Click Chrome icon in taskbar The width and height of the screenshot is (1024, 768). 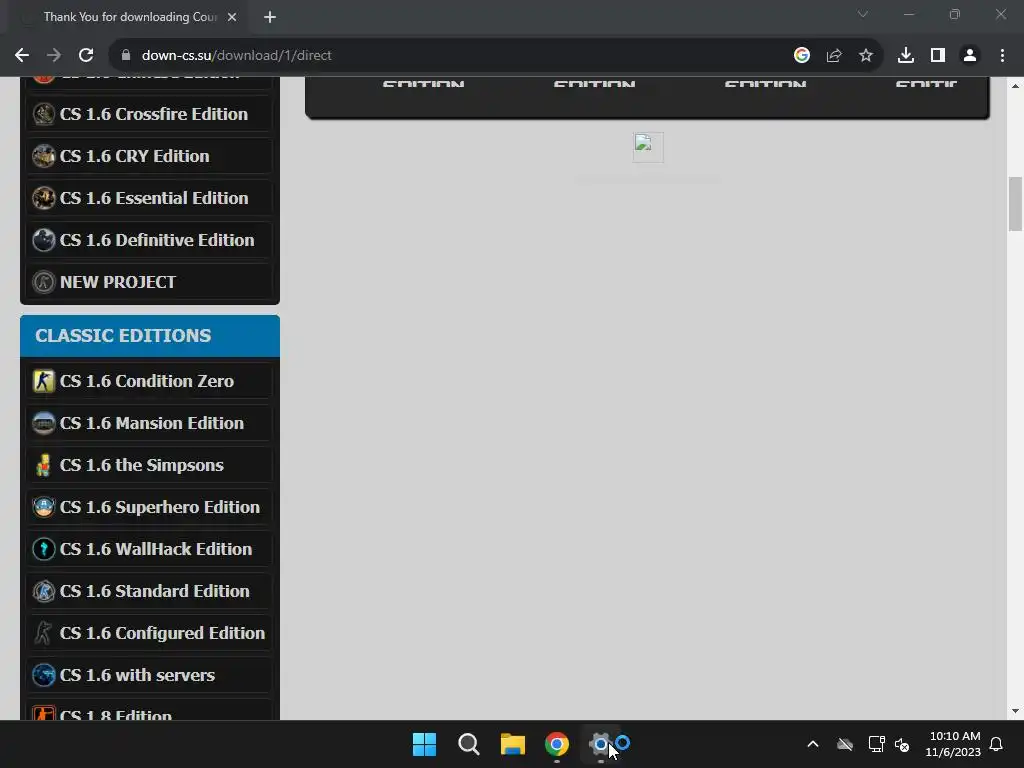click(x=556, y=744)
